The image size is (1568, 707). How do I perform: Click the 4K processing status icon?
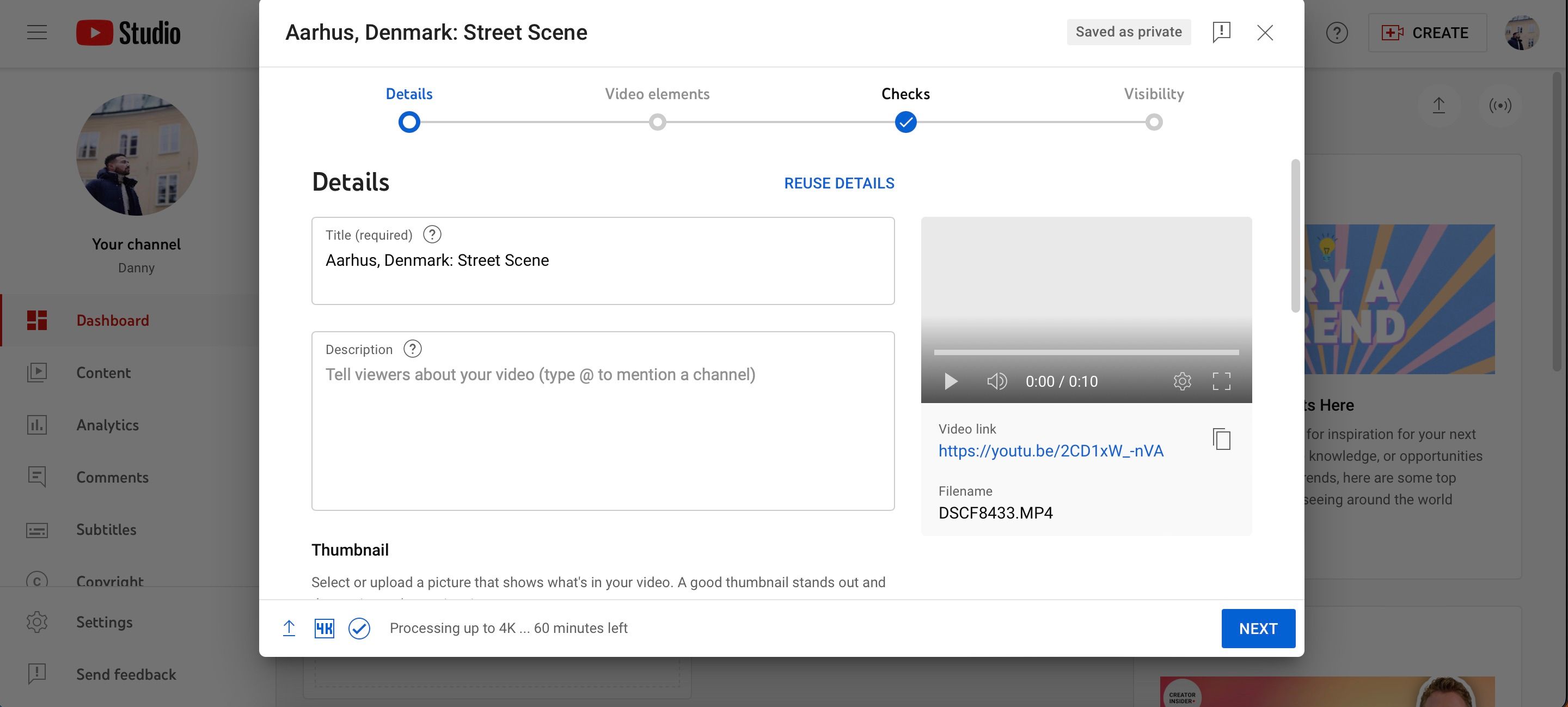click(324, 628)
